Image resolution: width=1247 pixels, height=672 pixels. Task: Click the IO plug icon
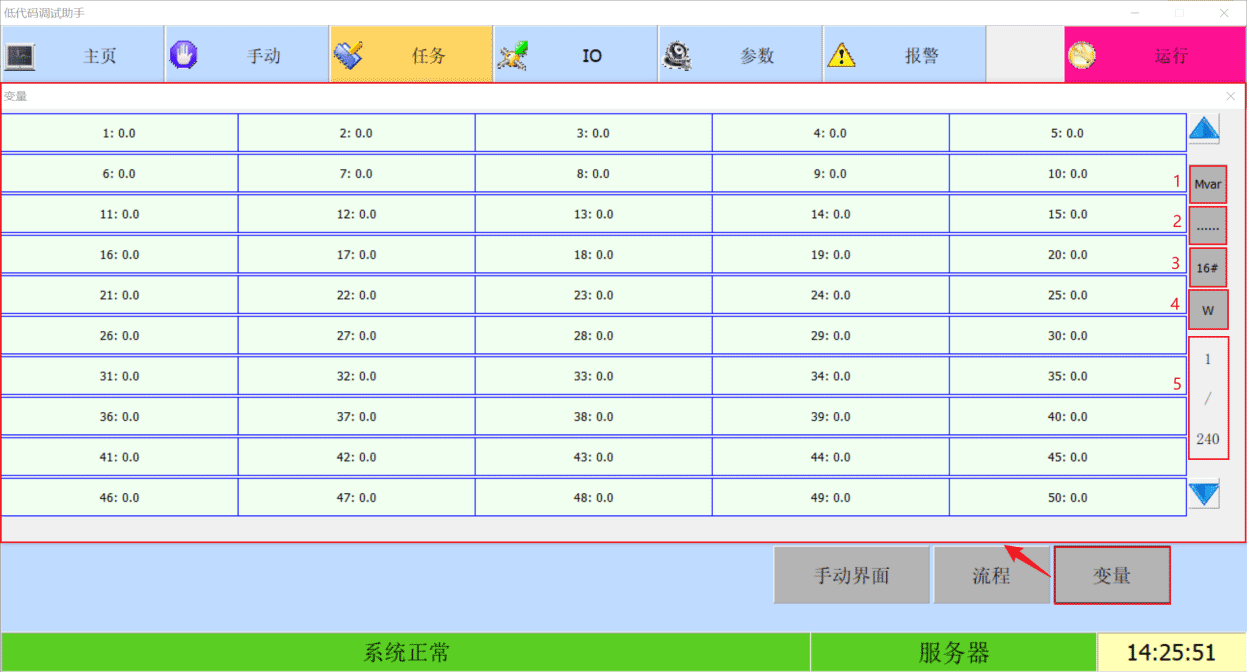point(513,55)
